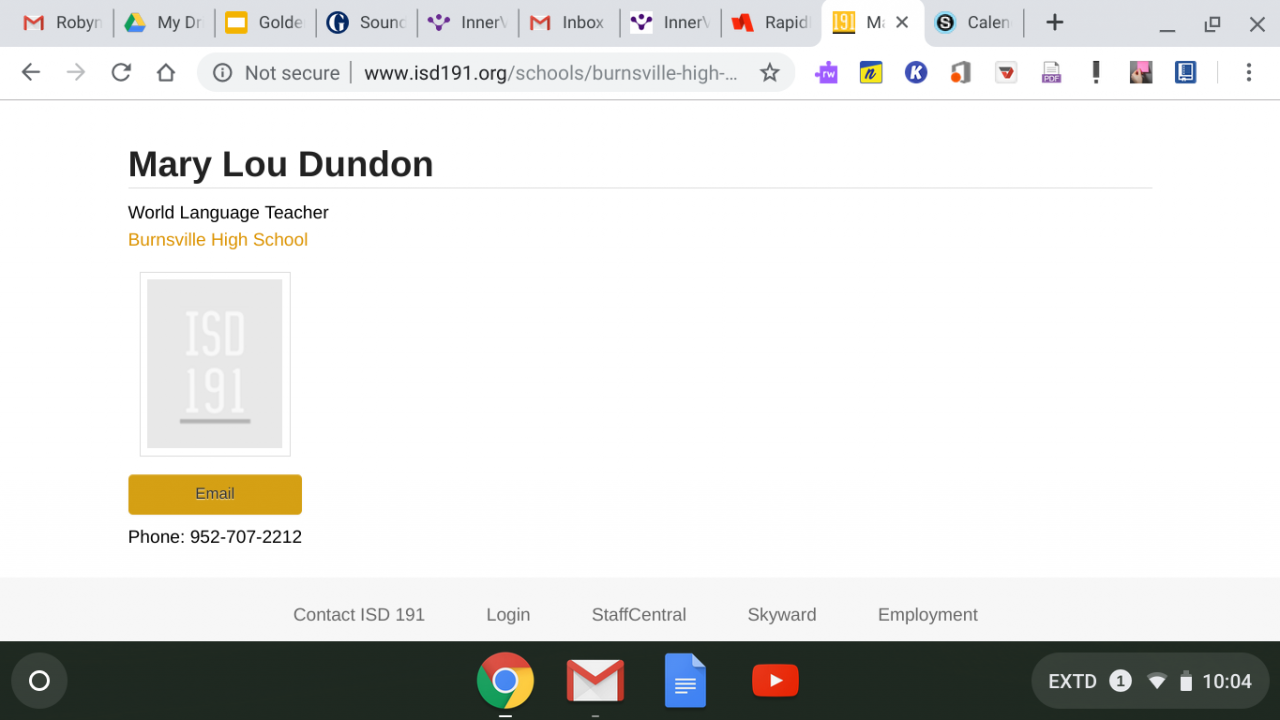Open the purple rw puzzle extension
1280x720 pixels.
[x=826, y=72]
